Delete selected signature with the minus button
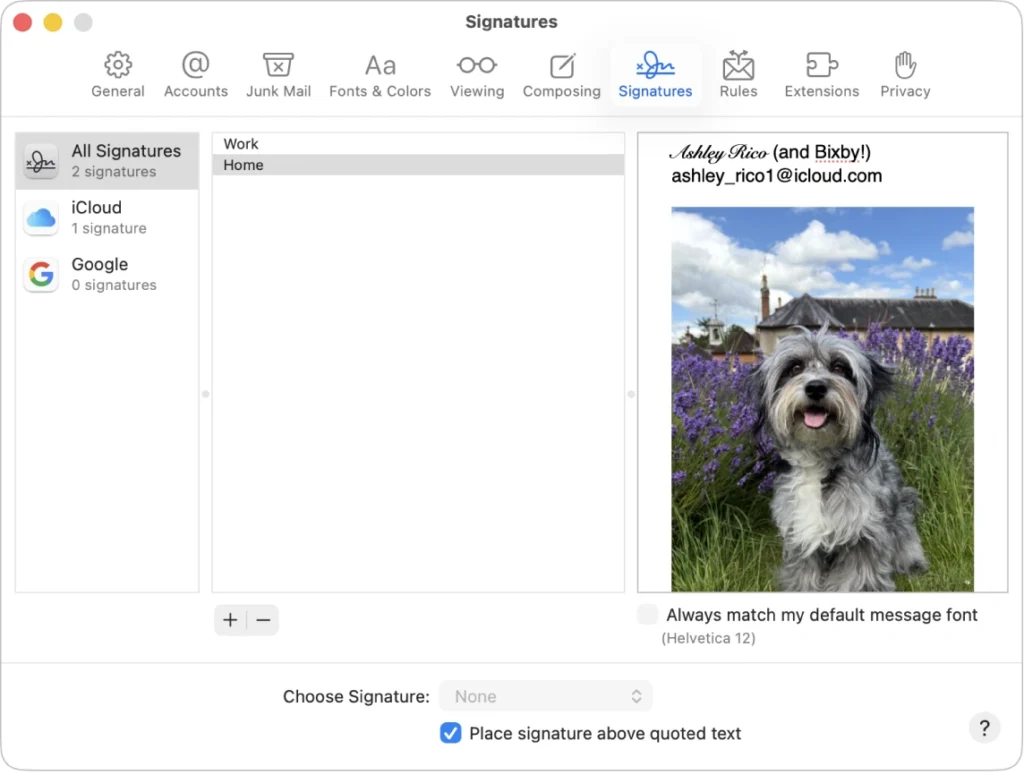This screenshot has height=775, width=1024. [x=262, y=620]
